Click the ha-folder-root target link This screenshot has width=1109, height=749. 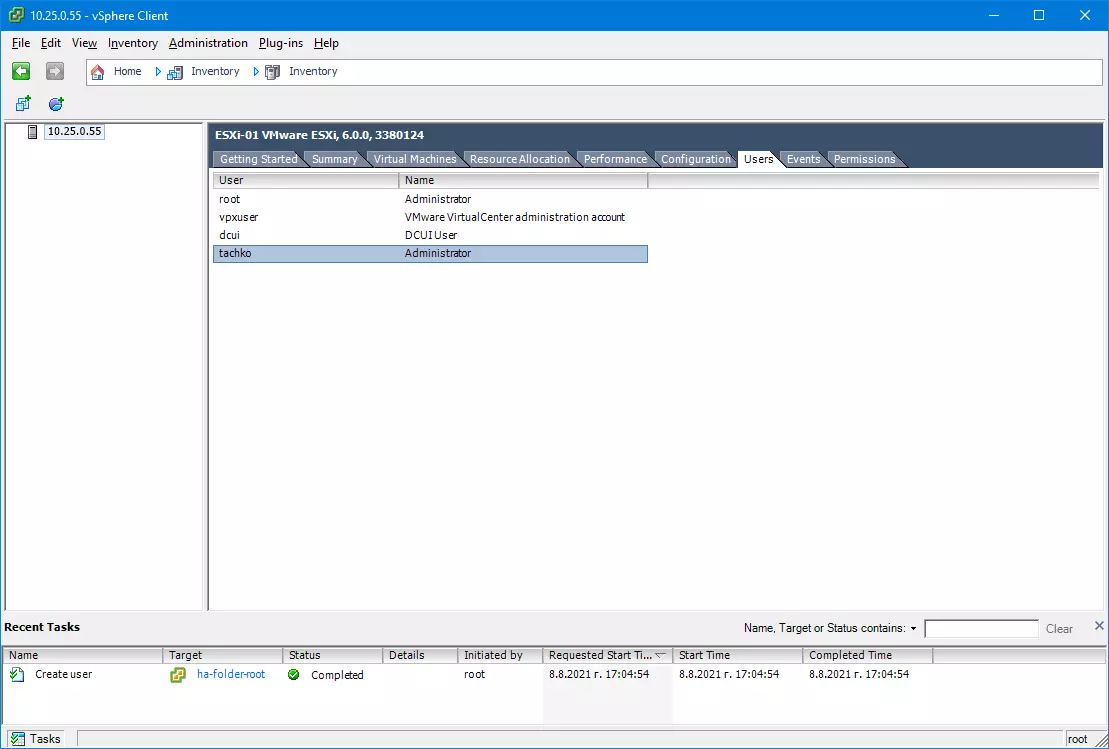(x=231, y=675)
